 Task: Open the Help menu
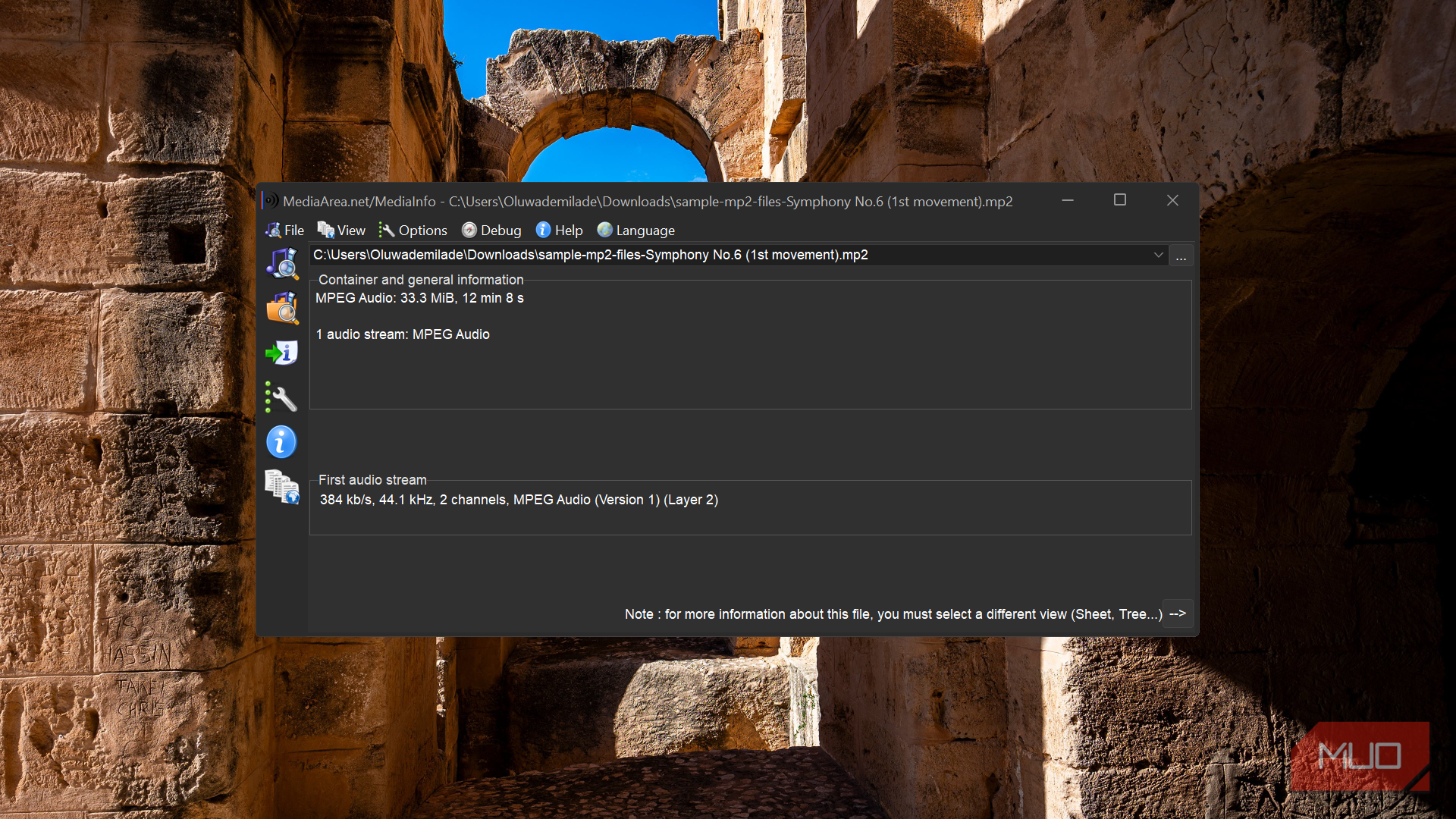559,230
